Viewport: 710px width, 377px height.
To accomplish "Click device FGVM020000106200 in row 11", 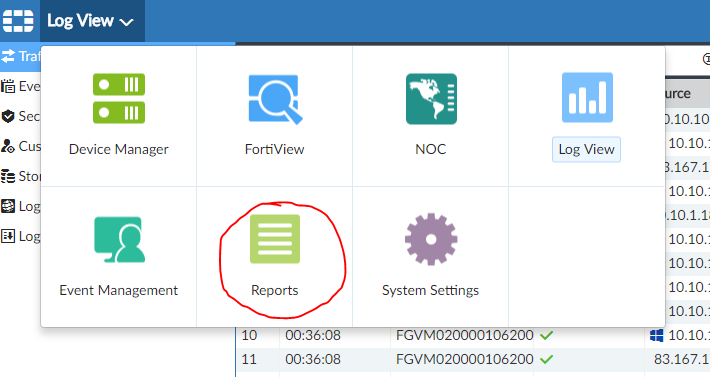I will (x=465, y=359).
